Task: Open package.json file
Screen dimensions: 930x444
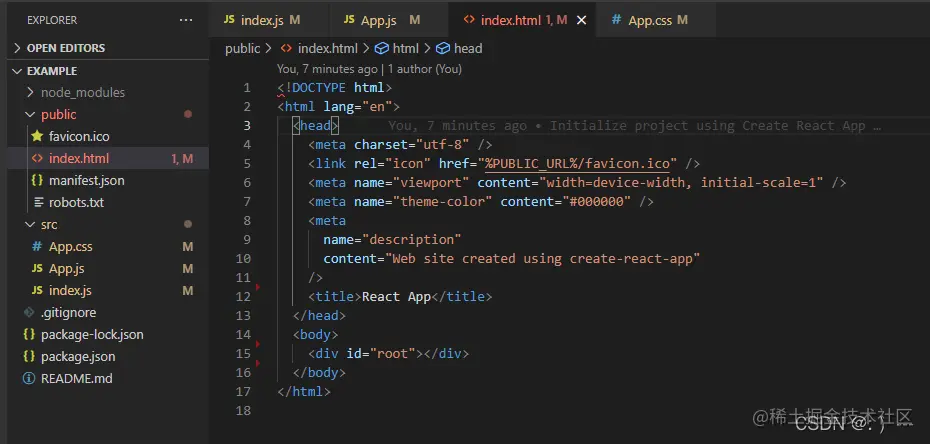Action: 78,356
